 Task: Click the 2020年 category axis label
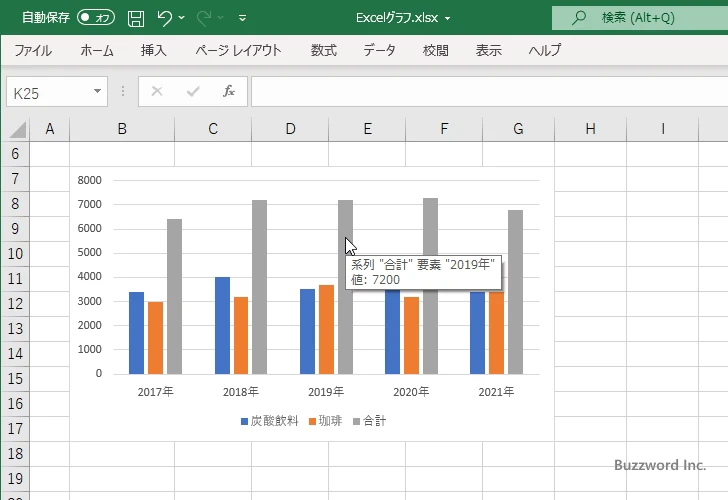point(411,392)
